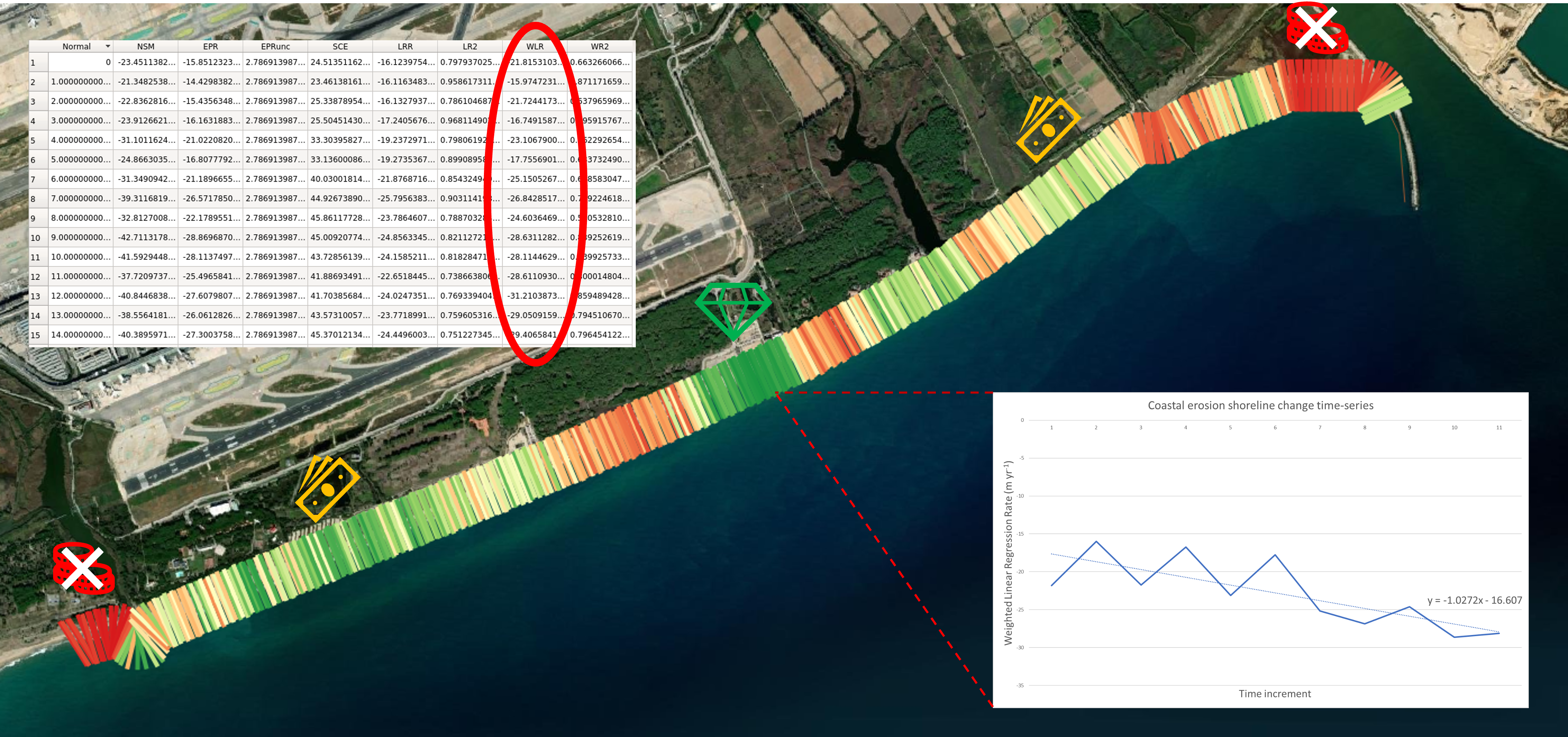This screenshot has width=1568, height=737.
Task: Click the yellow money icon near the runway's southern end
Action: (327, 488)
